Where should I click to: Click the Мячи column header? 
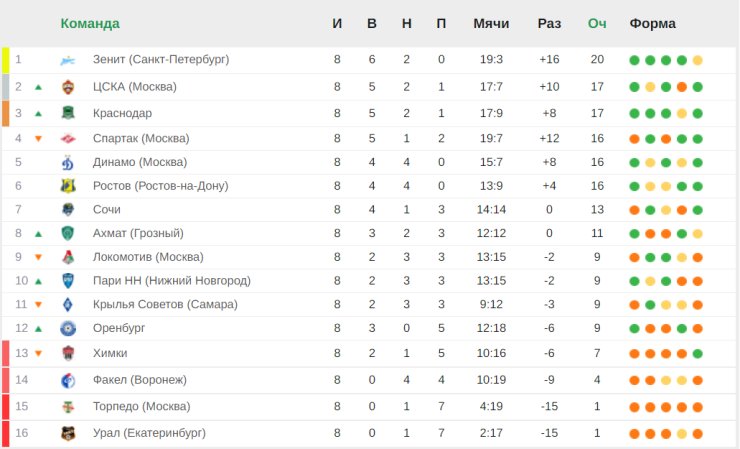491,23
